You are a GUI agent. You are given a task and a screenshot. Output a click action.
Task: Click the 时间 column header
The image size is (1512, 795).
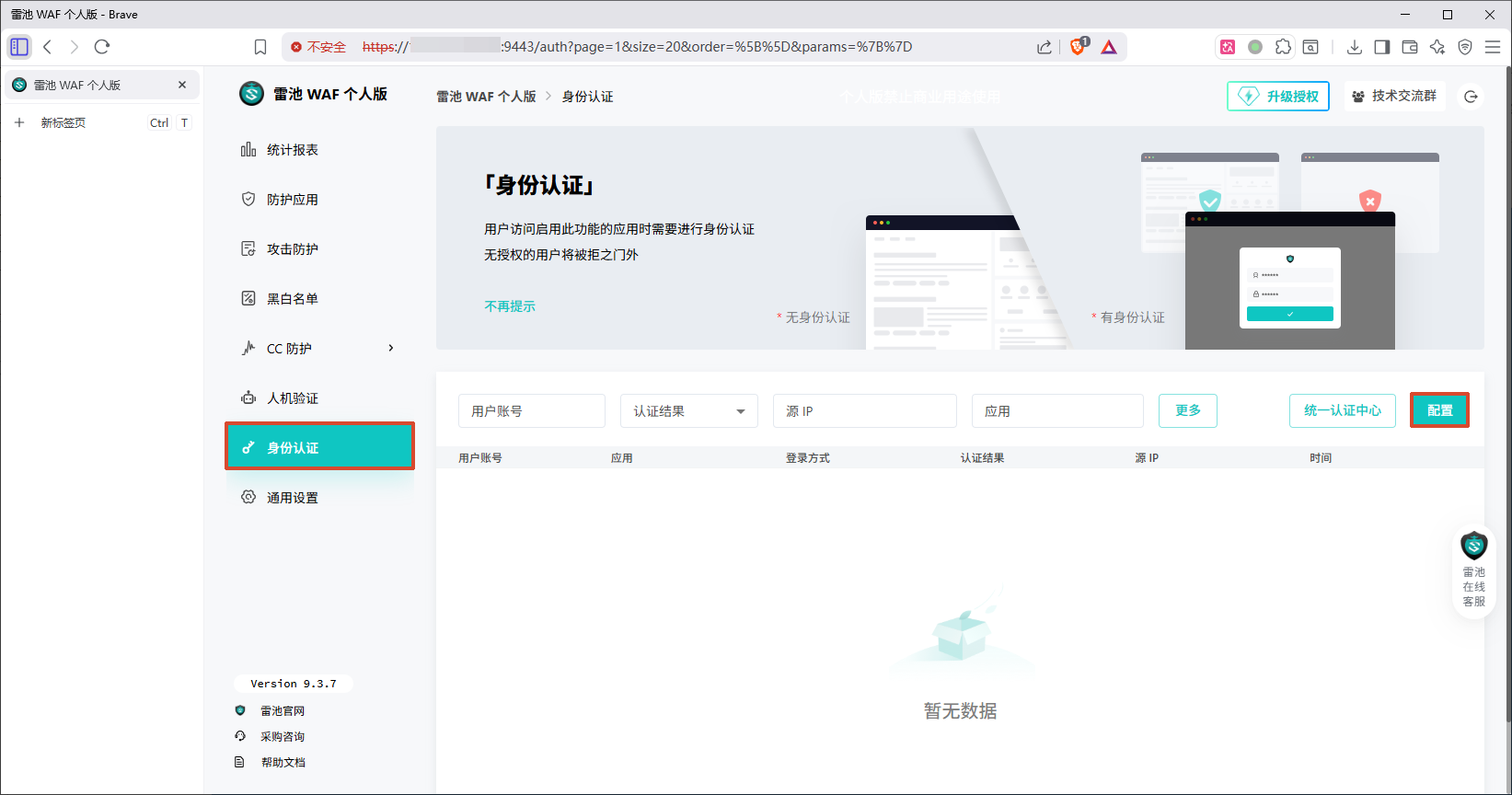pos(1321,458)
